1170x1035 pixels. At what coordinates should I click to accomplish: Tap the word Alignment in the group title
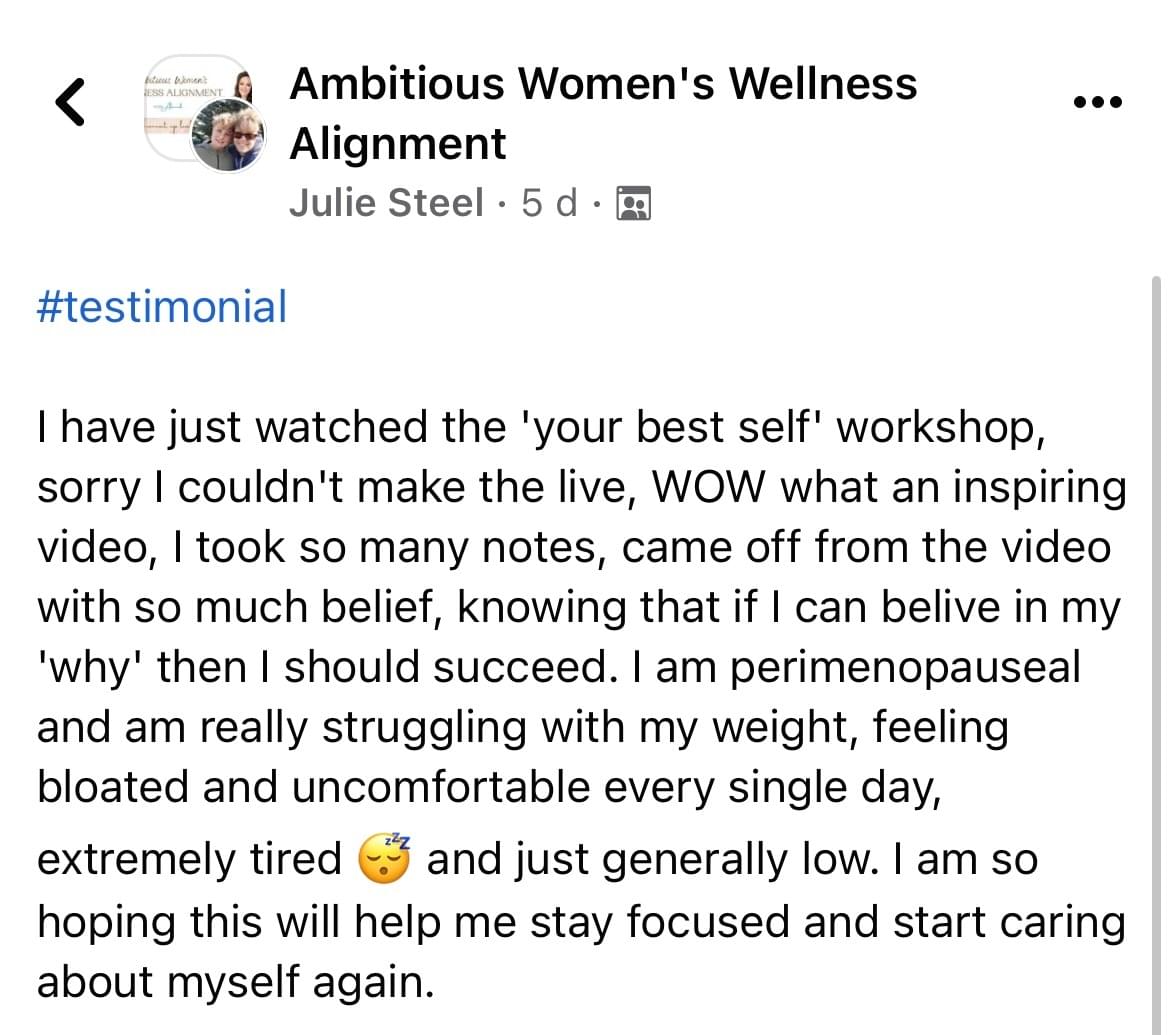click(x=398, y=143)
